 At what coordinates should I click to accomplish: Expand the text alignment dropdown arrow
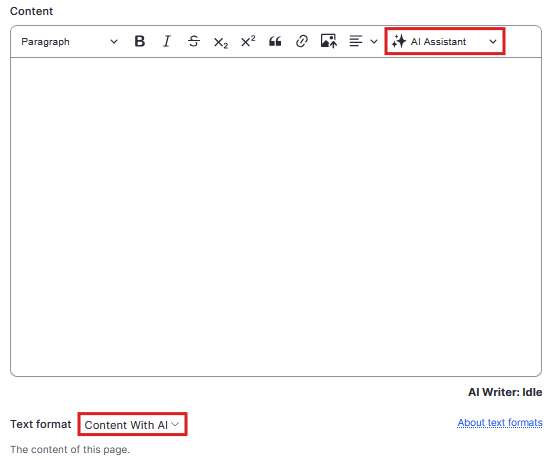click(374, 42)
